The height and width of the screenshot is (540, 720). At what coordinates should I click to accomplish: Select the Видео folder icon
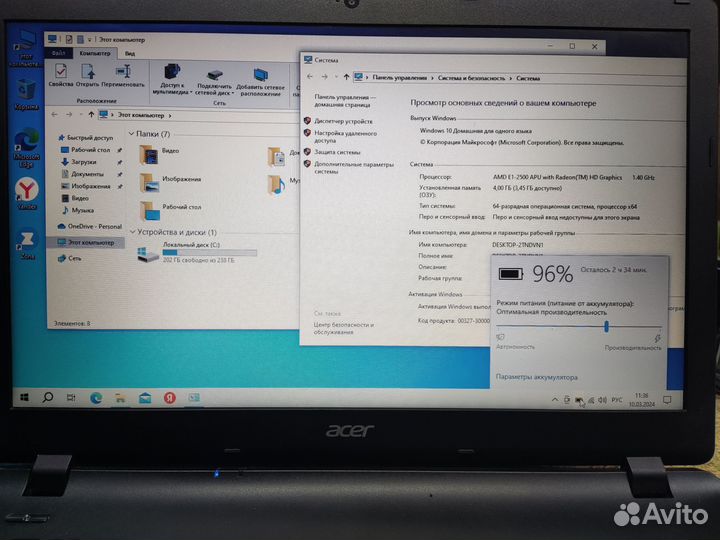click(x=148, y=155)
